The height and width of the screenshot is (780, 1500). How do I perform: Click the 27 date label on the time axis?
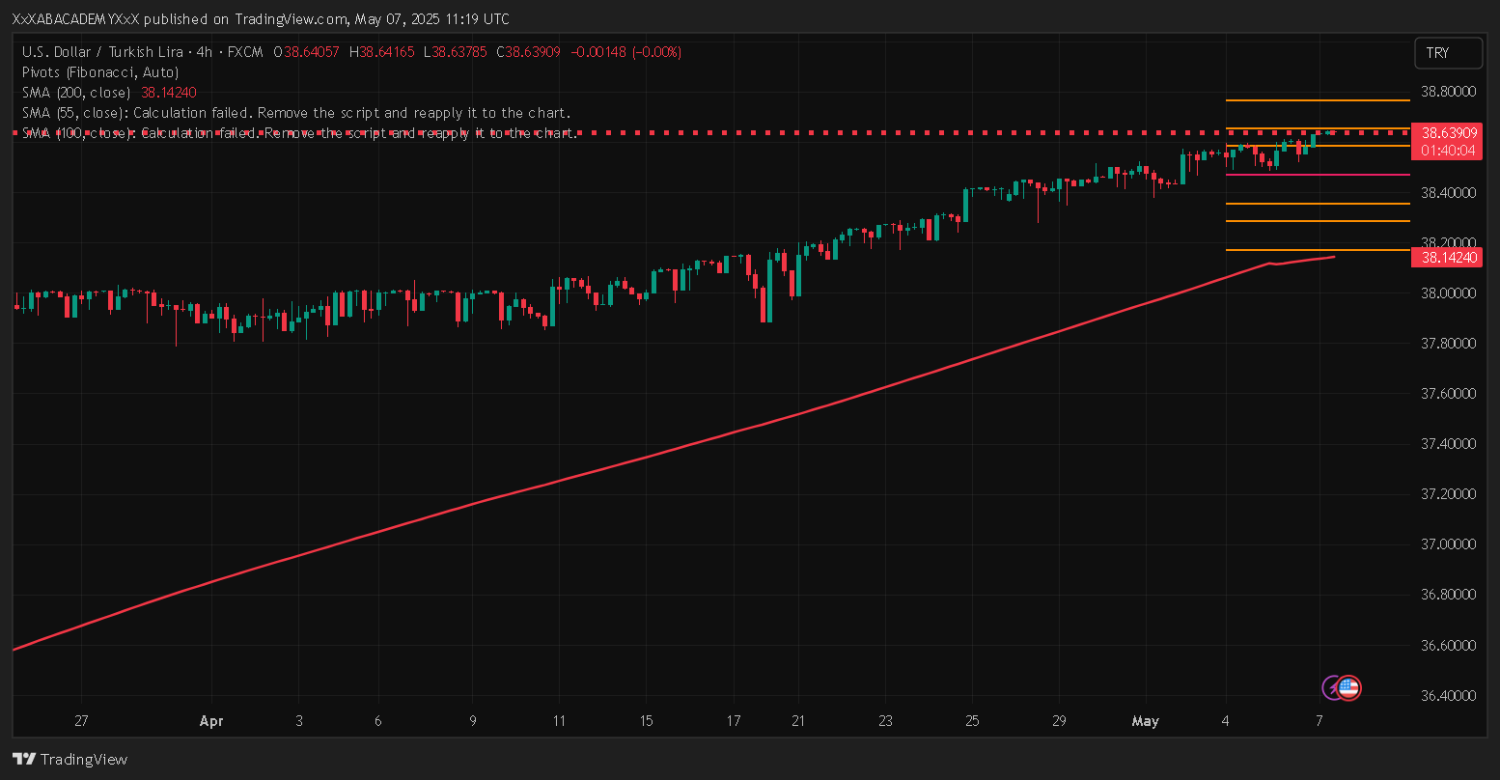tap(81, 720)
